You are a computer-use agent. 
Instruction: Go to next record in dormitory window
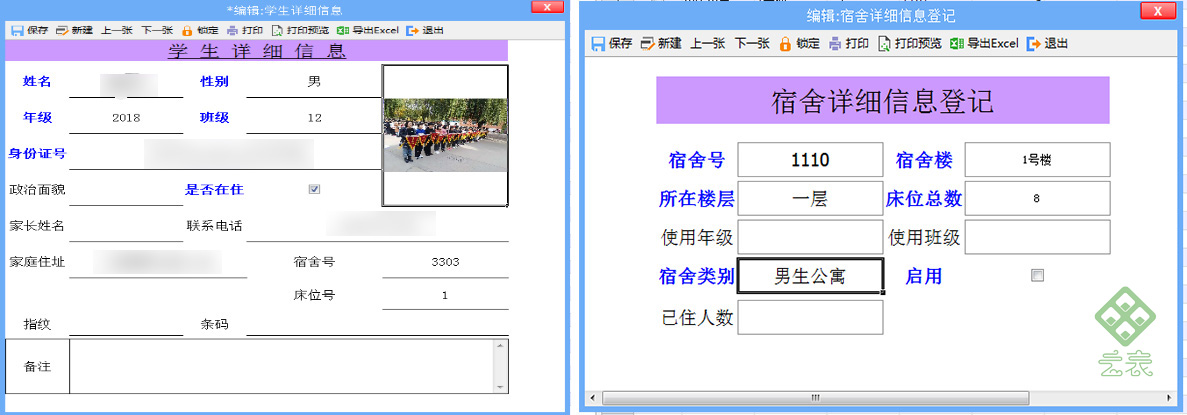pos(752,44)
